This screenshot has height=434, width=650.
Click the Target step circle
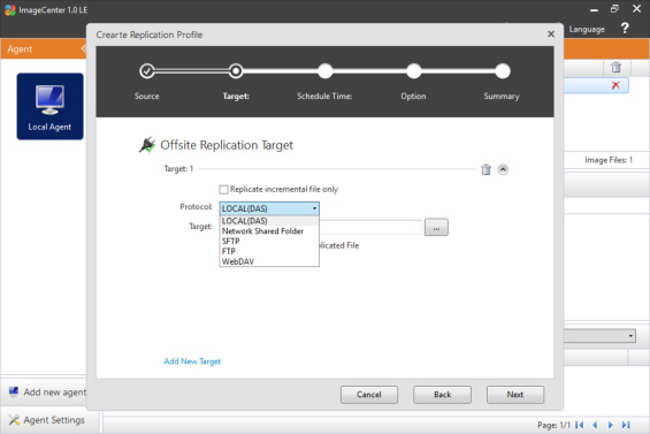236,71
